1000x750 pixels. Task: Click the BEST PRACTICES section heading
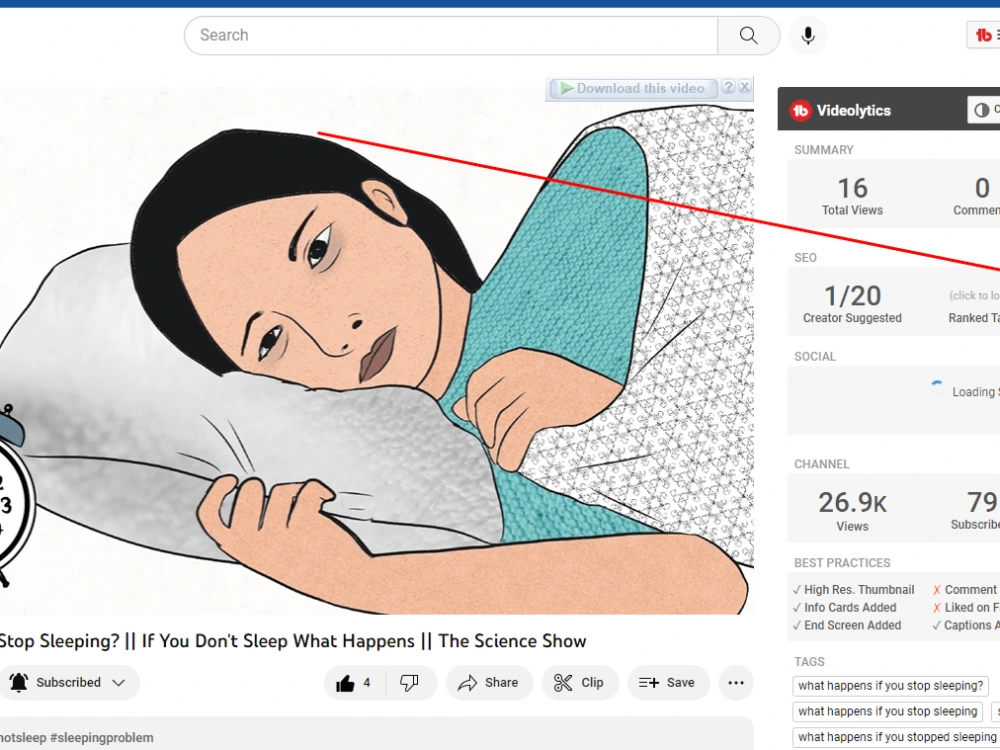(842, 563)
